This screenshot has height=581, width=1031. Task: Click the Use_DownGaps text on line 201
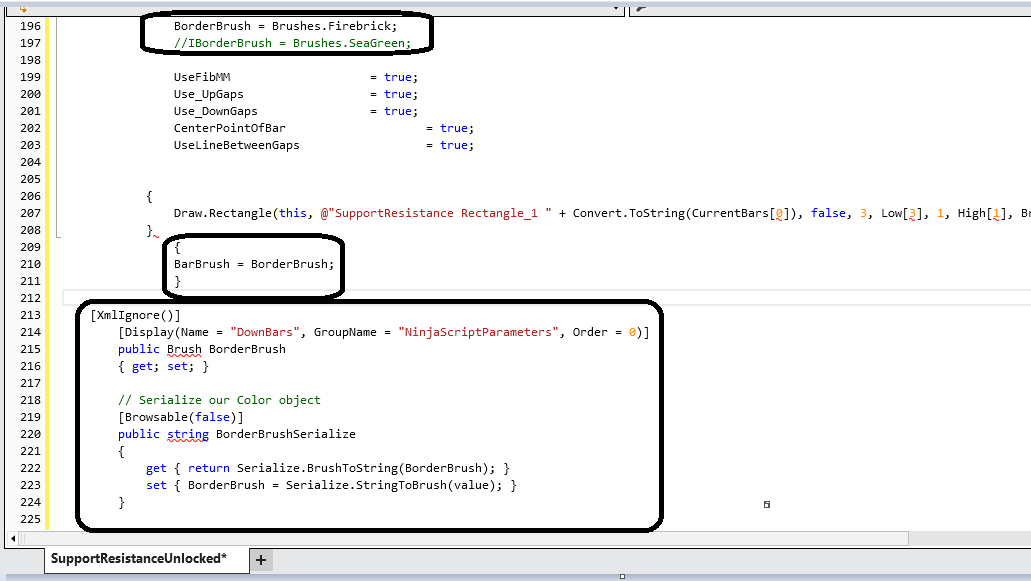[x=216, y=112]
